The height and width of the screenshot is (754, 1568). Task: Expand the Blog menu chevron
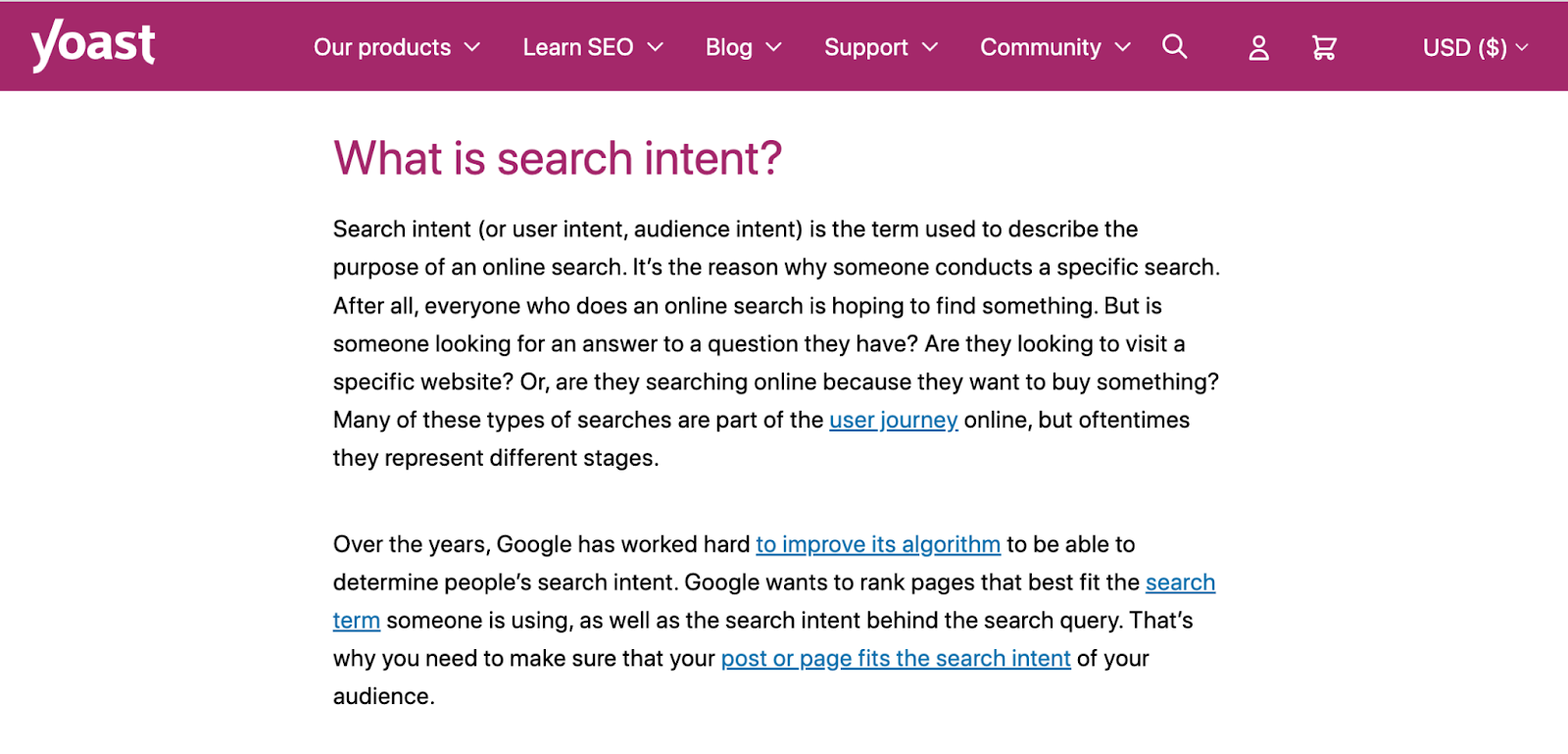coord(774,47)
